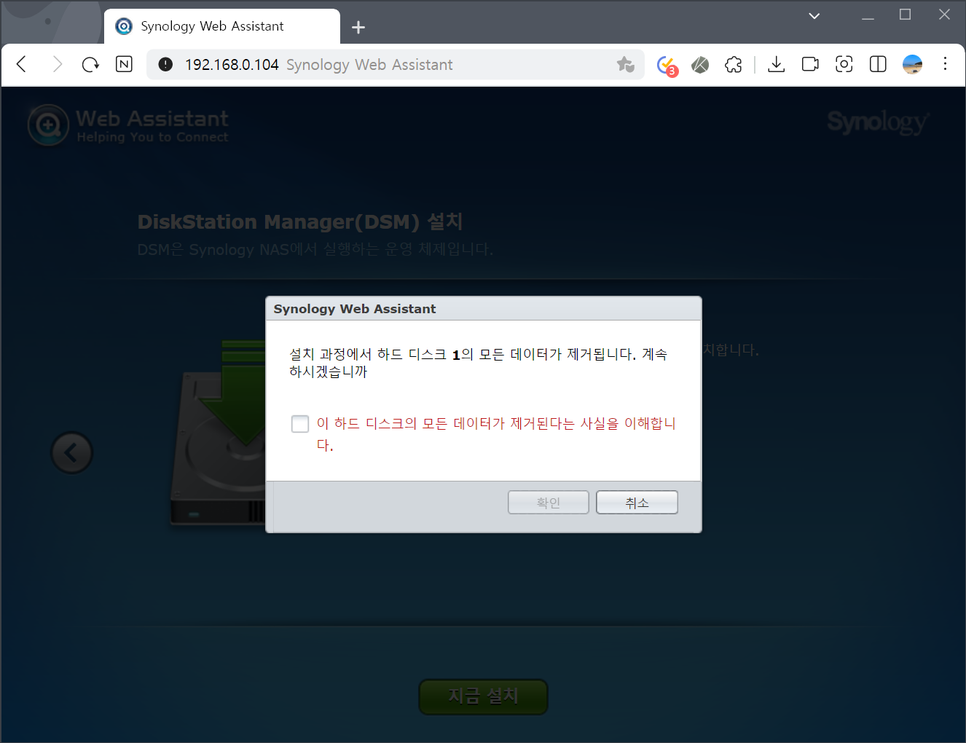Viewport: 966px width, 743px height.
Task: Select the Synology Web Assistant tab
Action: coord(222,26)
